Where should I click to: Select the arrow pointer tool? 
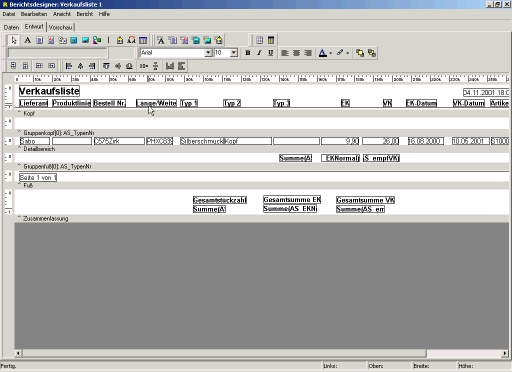14,40
